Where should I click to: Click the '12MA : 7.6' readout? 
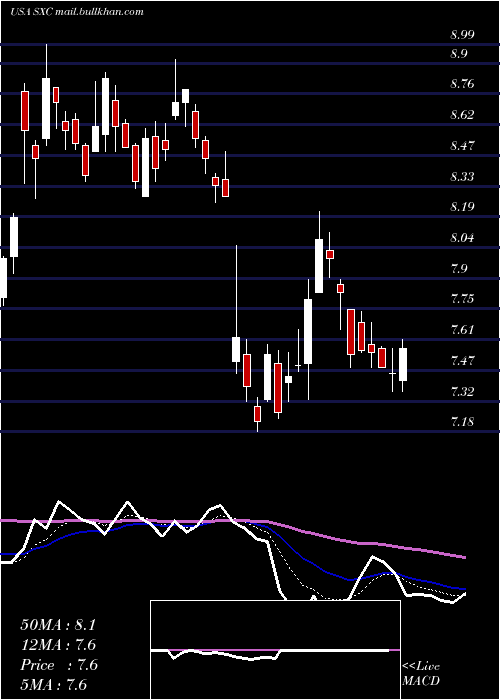click(x=58, y=645)
